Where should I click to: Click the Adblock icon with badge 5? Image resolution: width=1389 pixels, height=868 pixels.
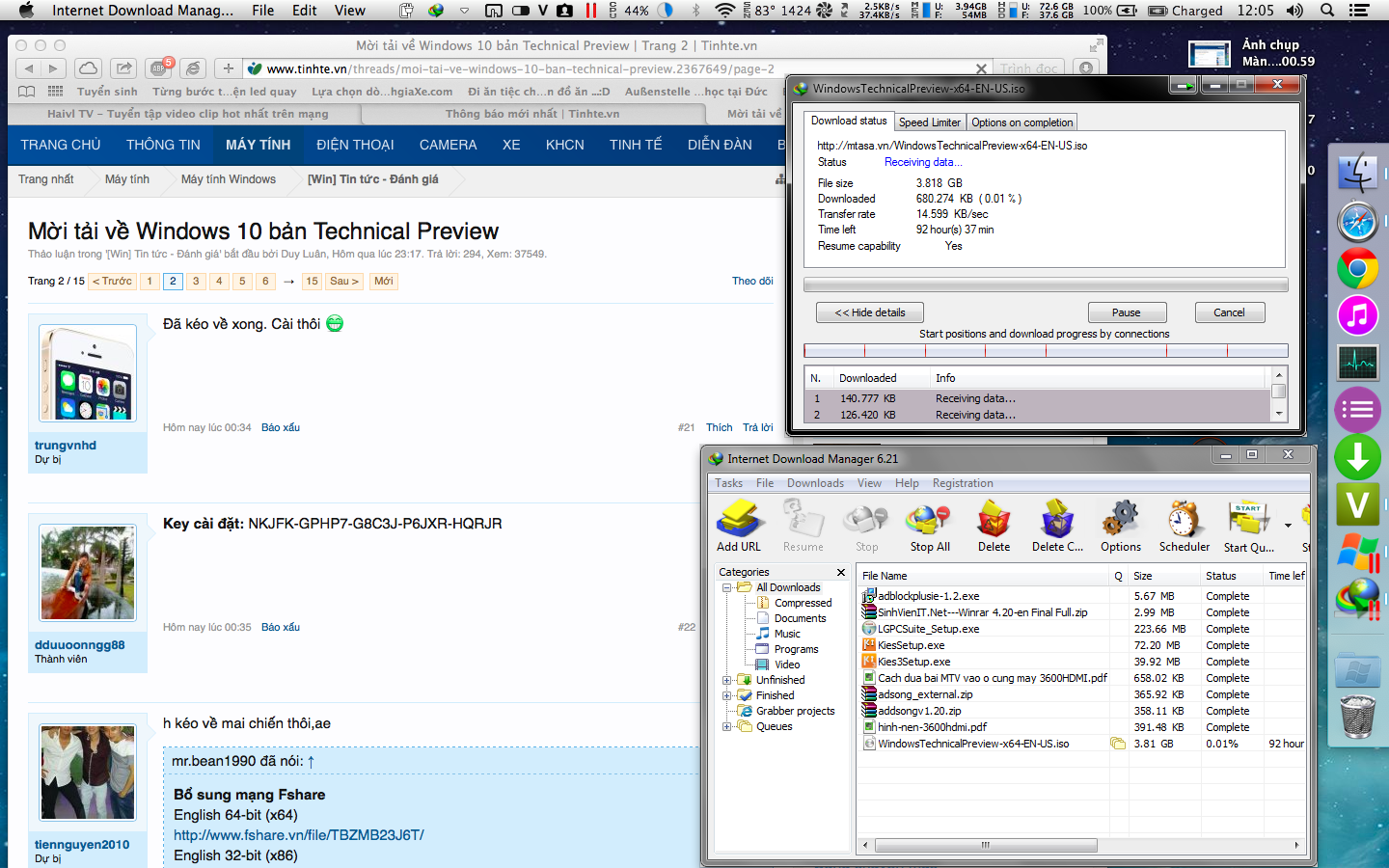[x=159, y=68]
